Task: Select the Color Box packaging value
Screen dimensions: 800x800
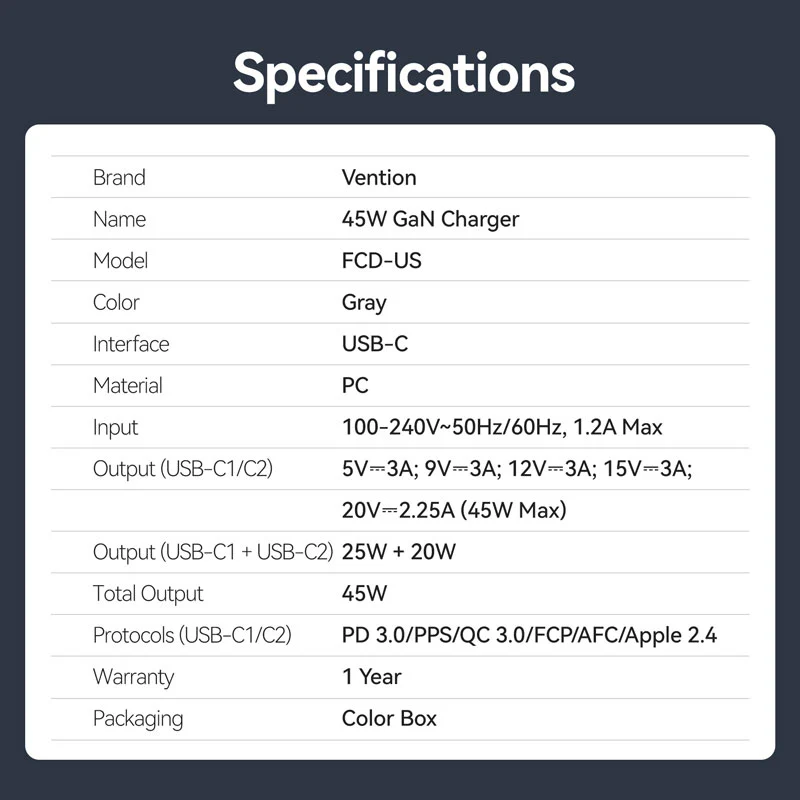Action: [389, 718]
